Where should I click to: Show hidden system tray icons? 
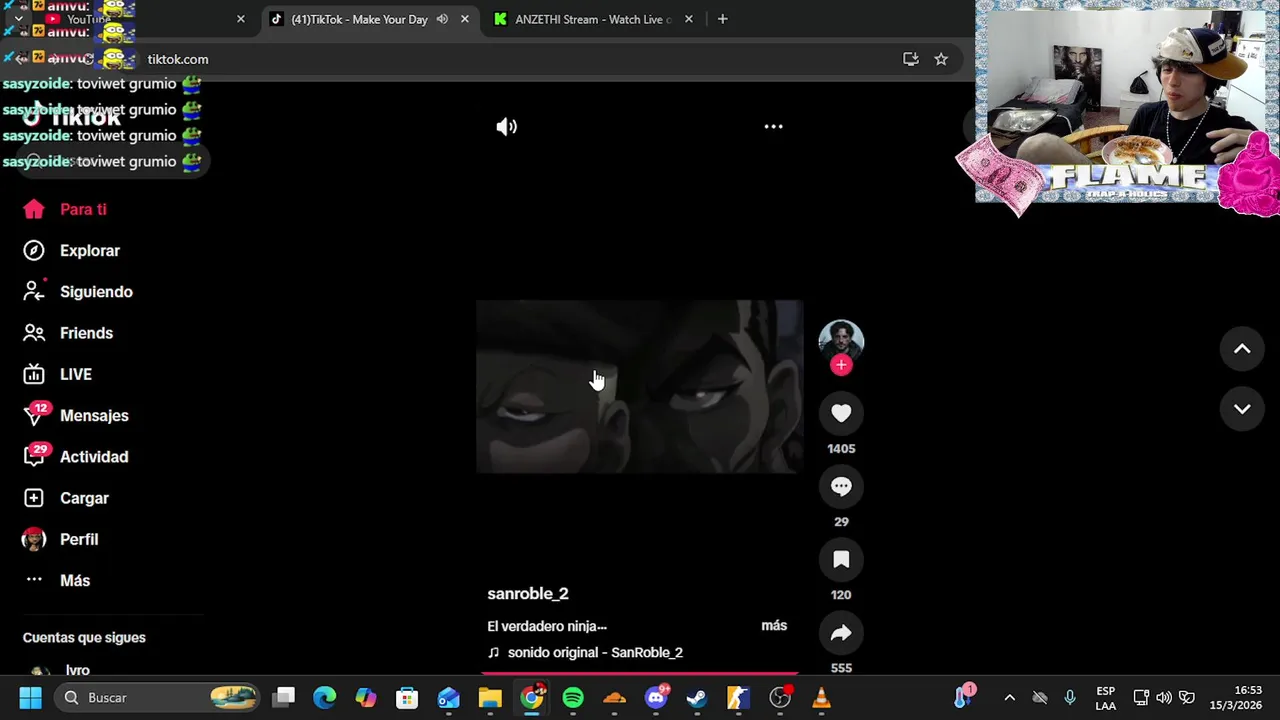click(x=1009, y=697)
